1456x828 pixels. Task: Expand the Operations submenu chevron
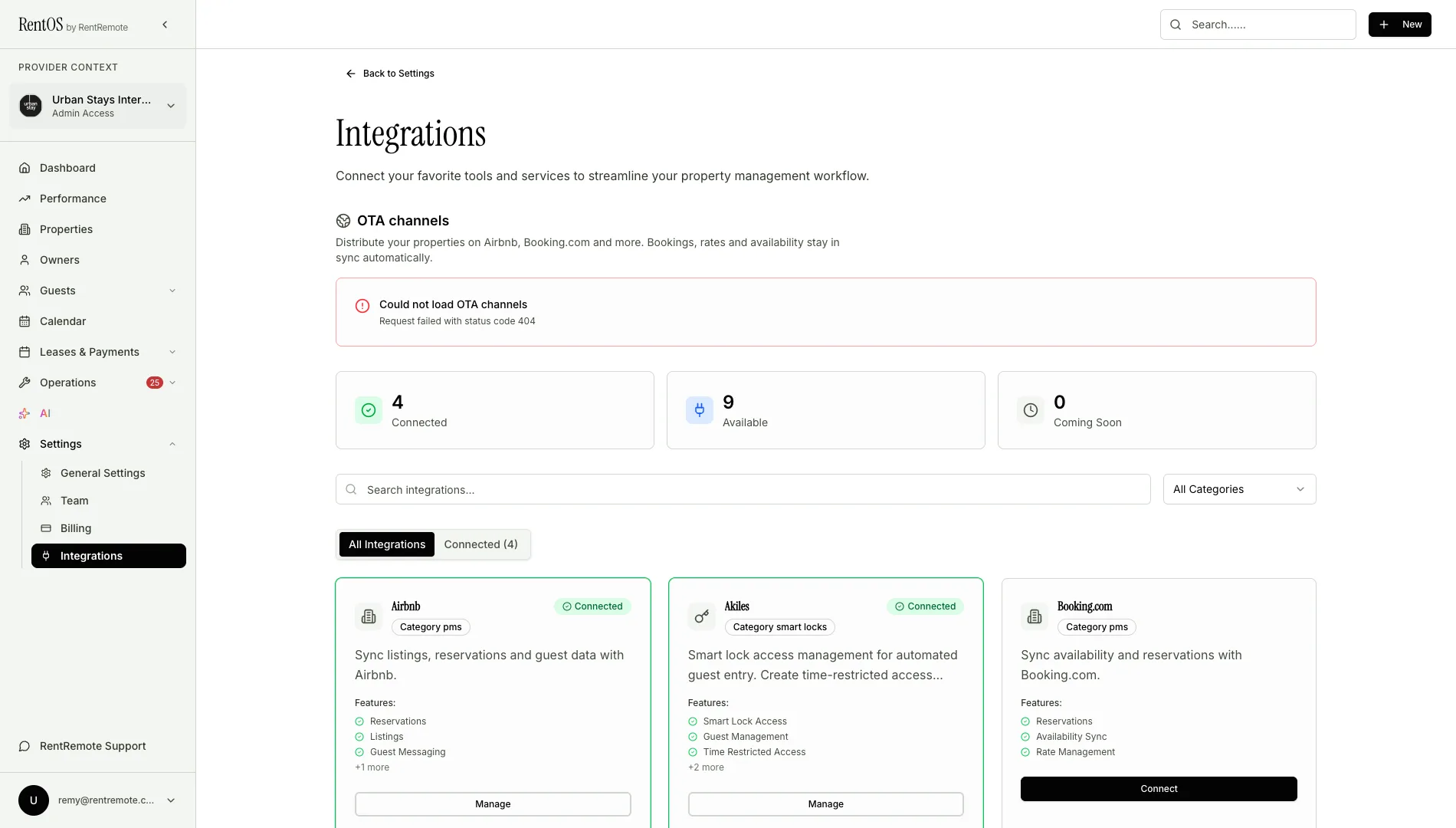click(172, 383)
